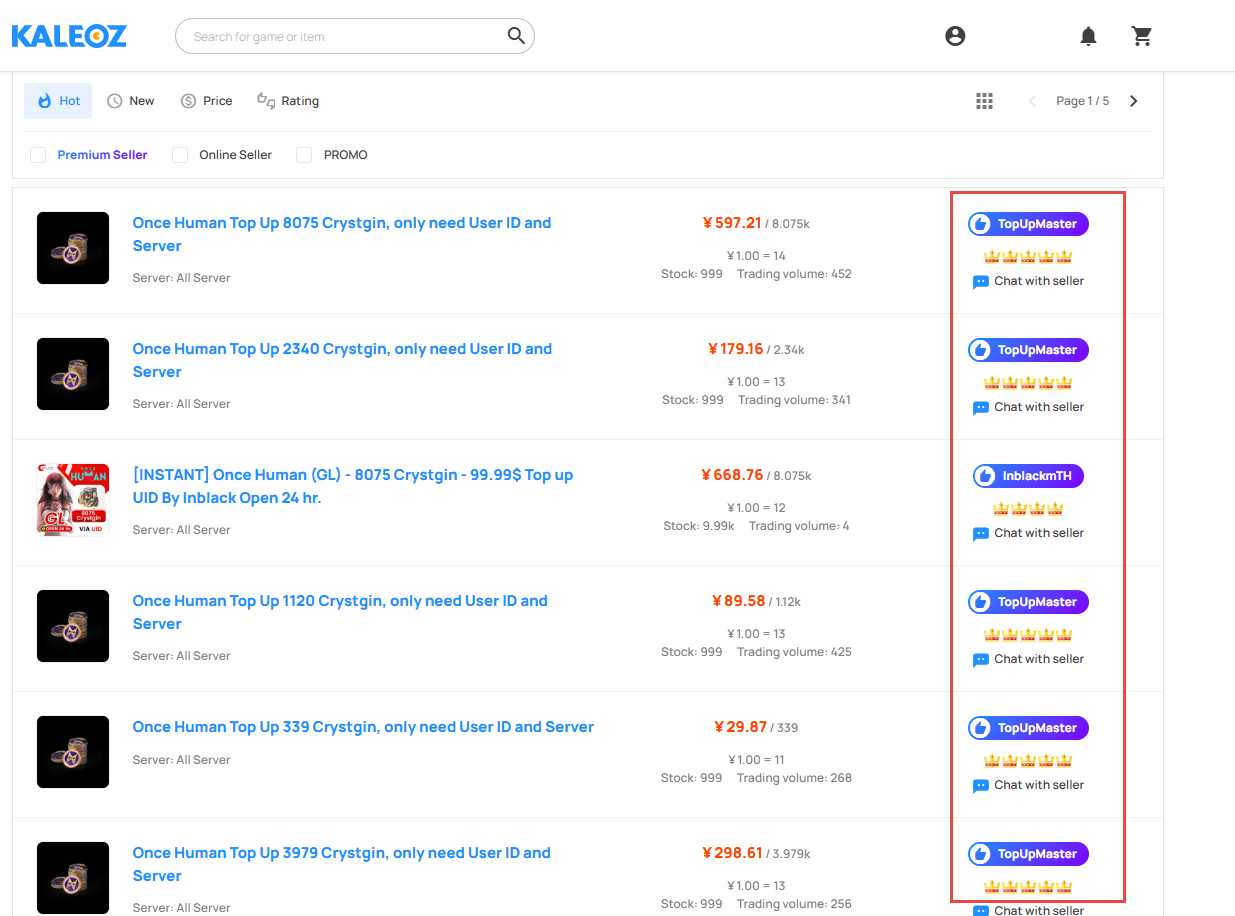Open TopUpMaster seller badge on ¥597.21 row
Screen dimensions: 1235x916
[1028, 224]
